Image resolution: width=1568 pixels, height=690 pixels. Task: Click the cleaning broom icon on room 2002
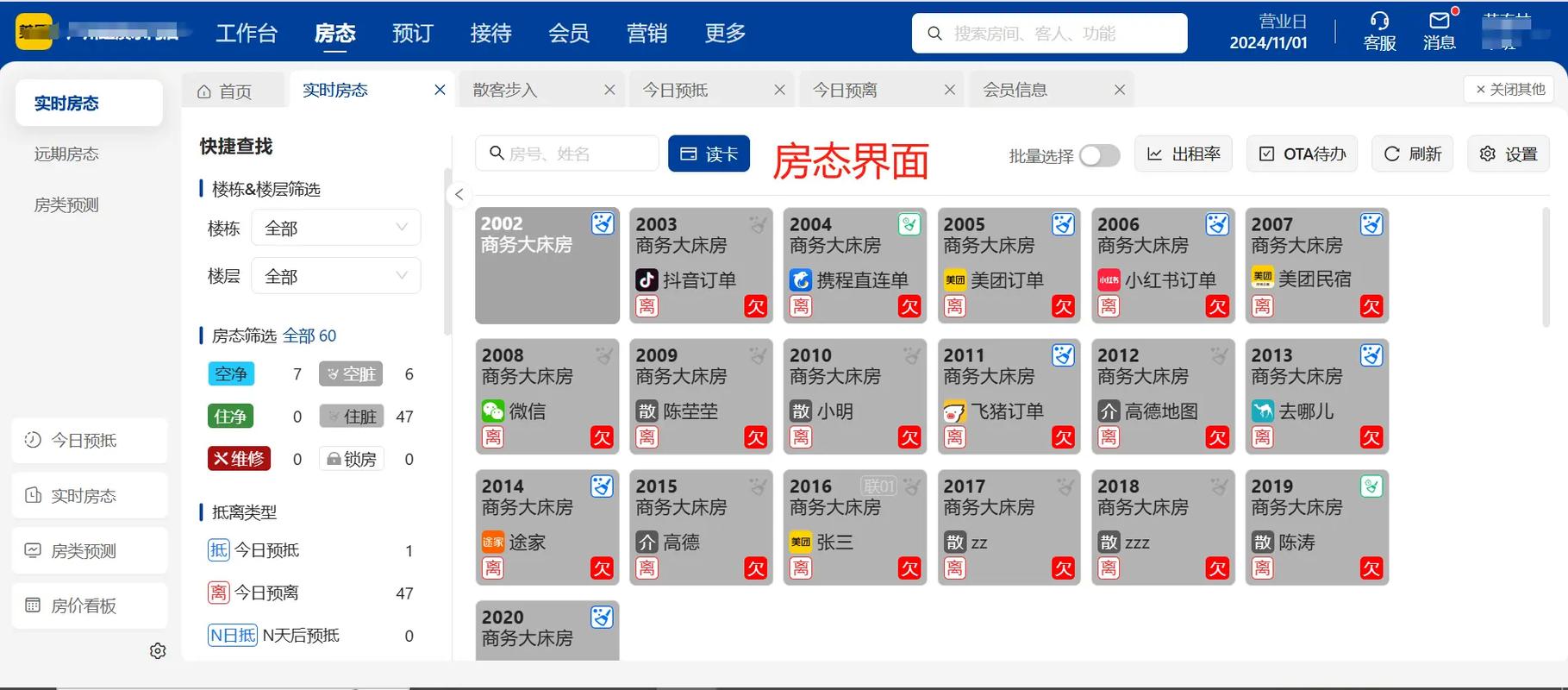[x=603, y=224]
